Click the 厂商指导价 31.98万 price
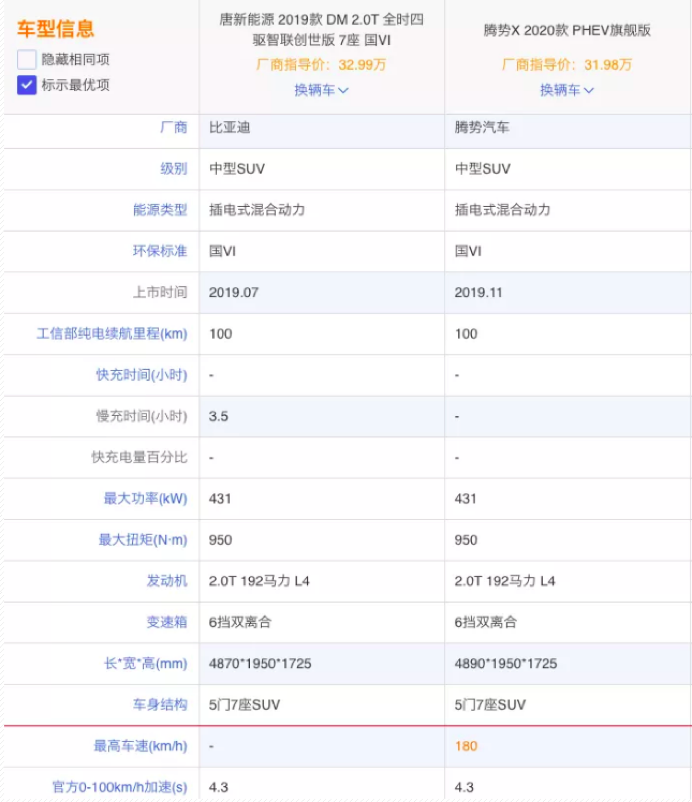This screenshot has width=692, height=802. pyautogui.click(x=567, y=65)
